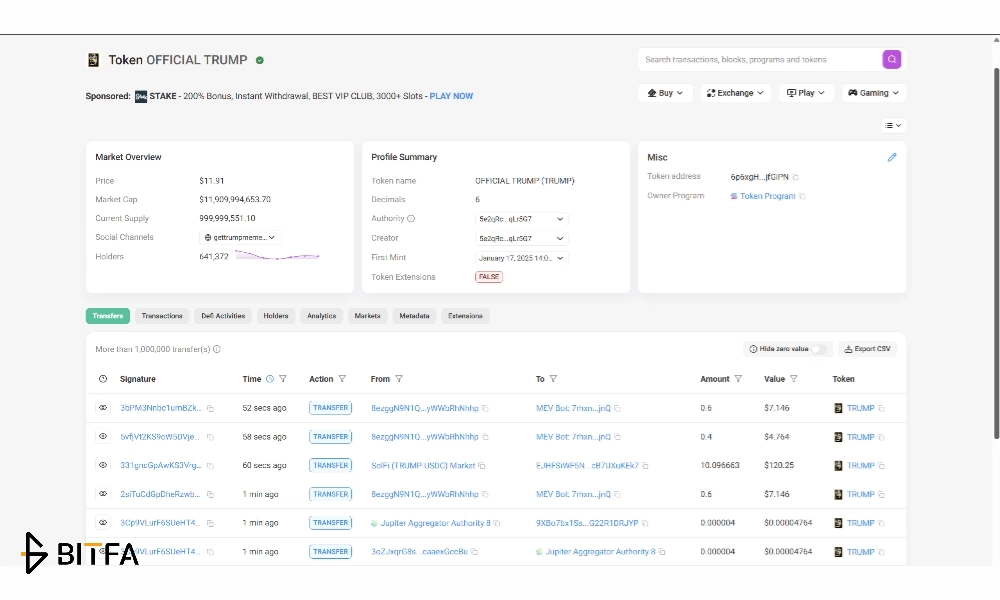
Task: Copy the token address 6p6xgH...jfGiPN
Action: (795, 177)
